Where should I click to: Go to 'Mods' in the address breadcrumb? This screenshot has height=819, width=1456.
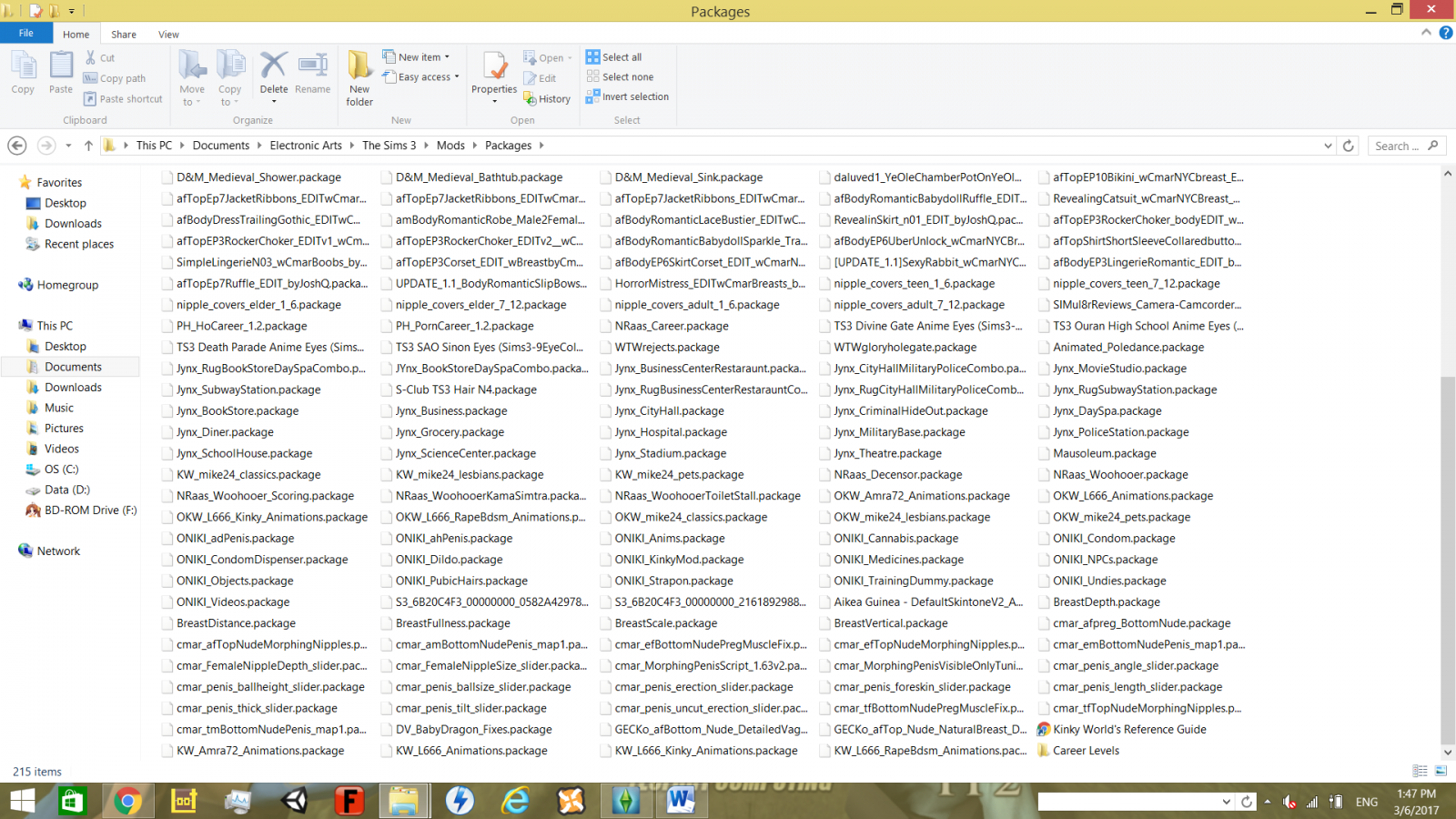click(450, 146)
